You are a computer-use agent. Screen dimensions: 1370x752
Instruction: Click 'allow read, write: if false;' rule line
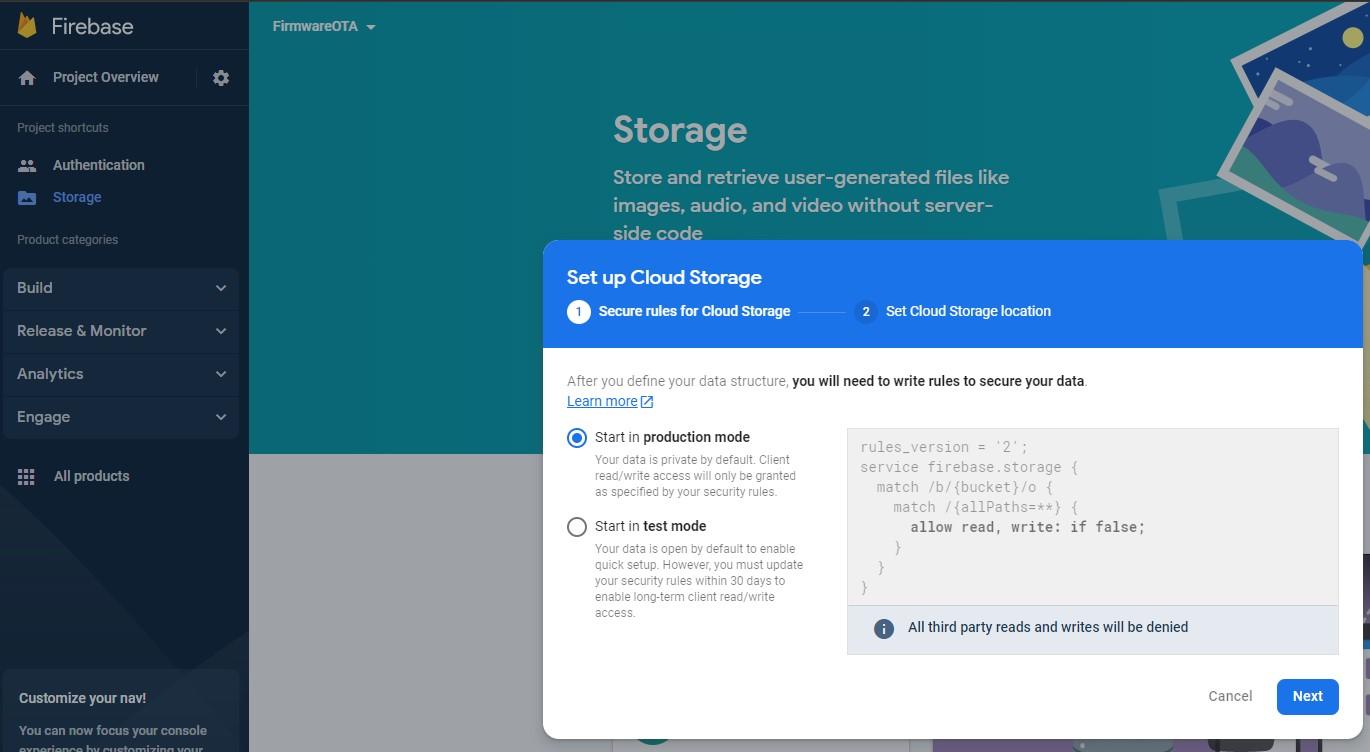(x=1027, y=527)
